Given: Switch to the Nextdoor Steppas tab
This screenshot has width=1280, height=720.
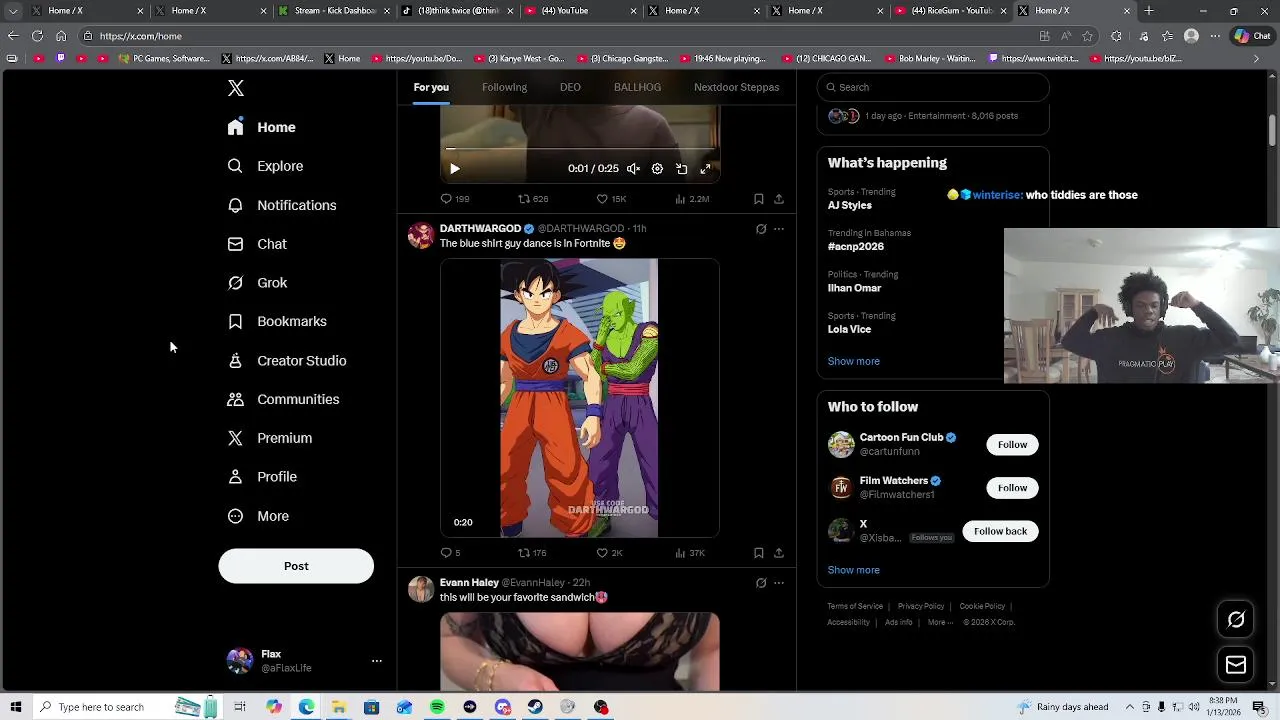Looking at the screenshot, I should pyautogui.click(x=736, y=87).
